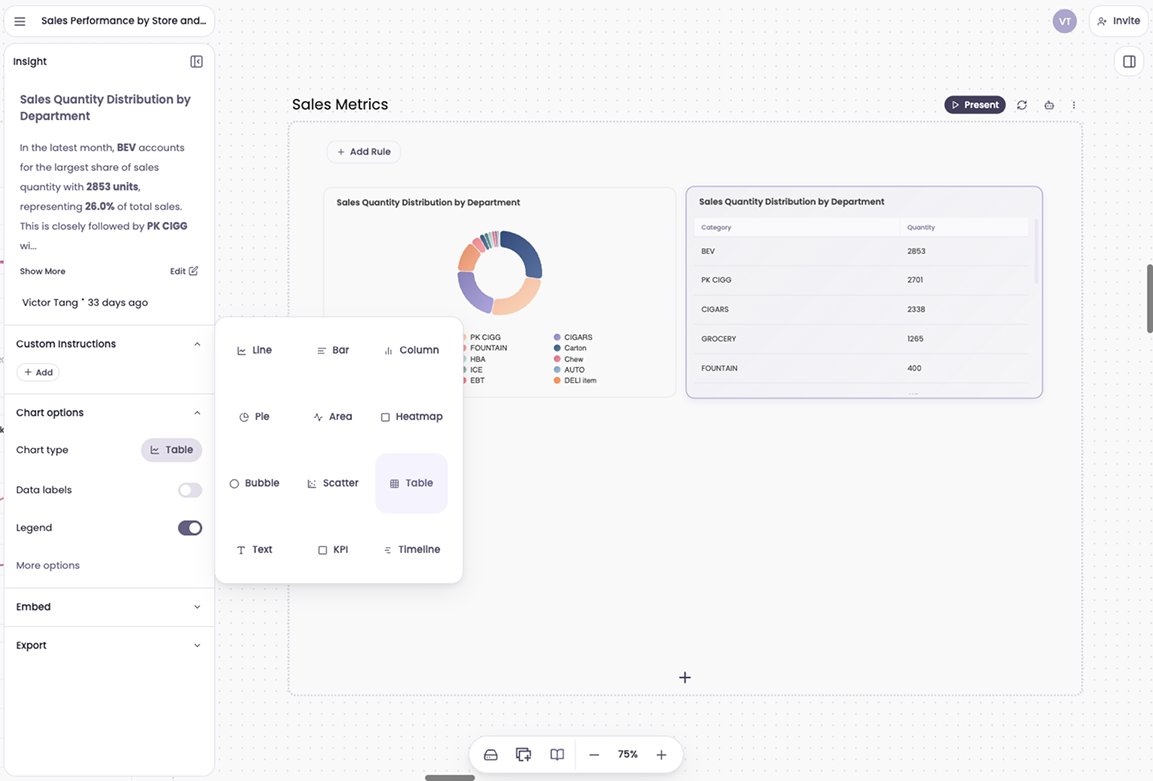Show More of the insight text
This screenshot has height=781, width=1153.
(x=41, y=271)
